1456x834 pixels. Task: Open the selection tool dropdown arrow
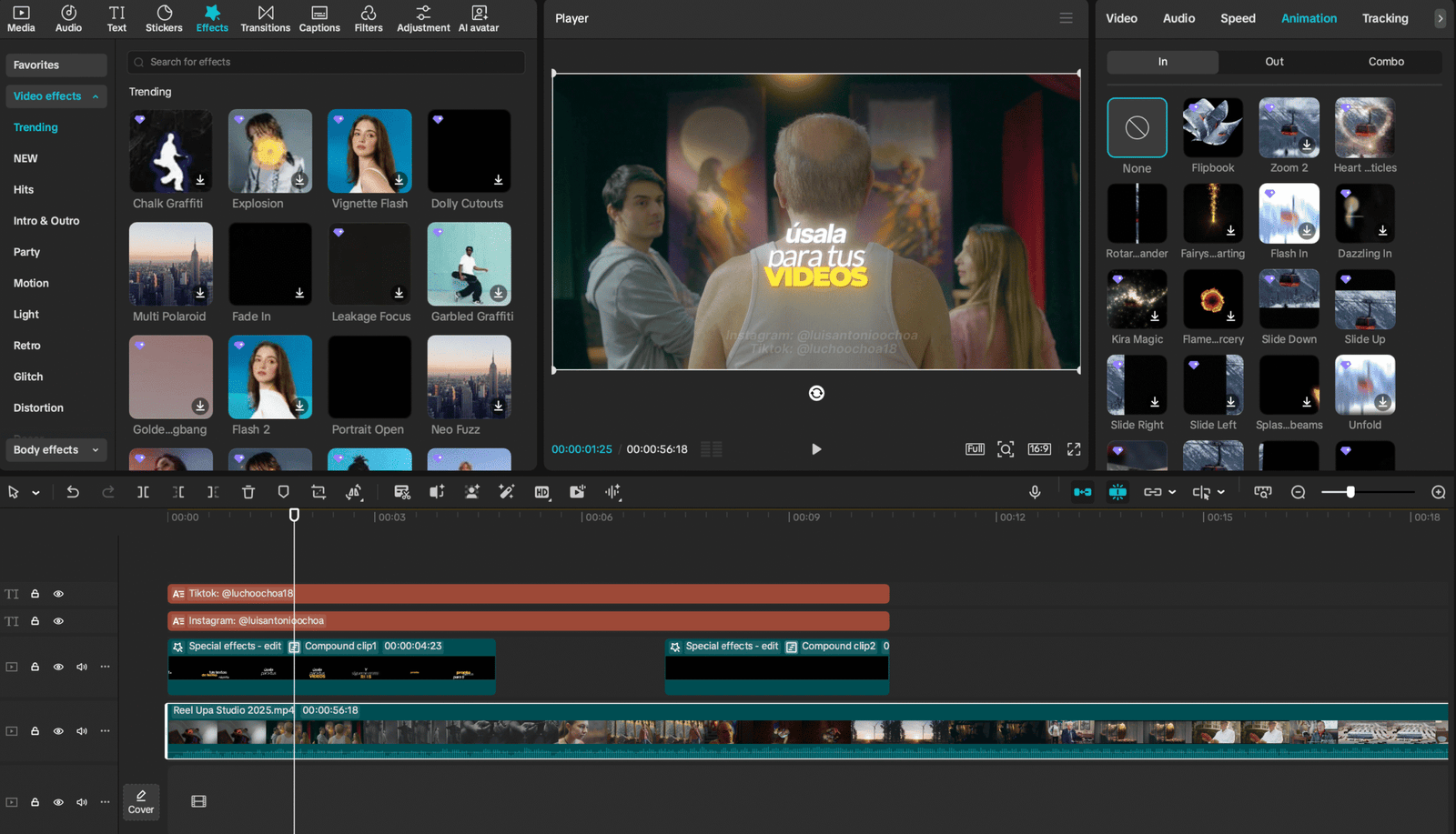(x=36, y=493)
